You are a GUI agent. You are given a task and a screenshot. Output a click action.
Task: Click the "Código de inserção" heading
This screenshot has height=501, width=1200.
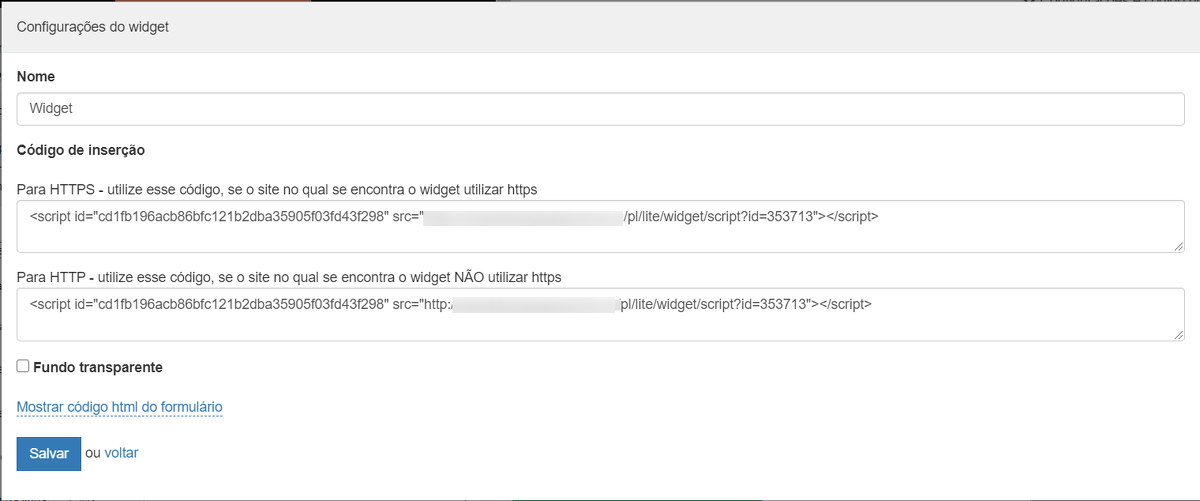pyautogui.click(x=81, y=150)
